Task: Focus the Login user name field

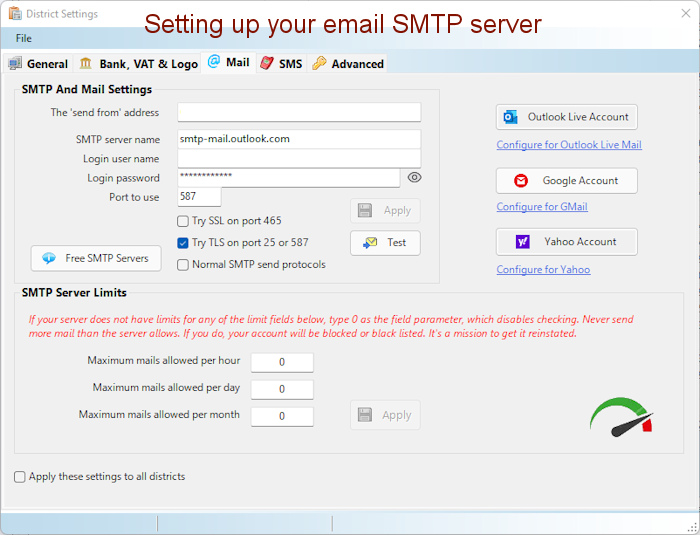Action: click(x=299, y=159)
